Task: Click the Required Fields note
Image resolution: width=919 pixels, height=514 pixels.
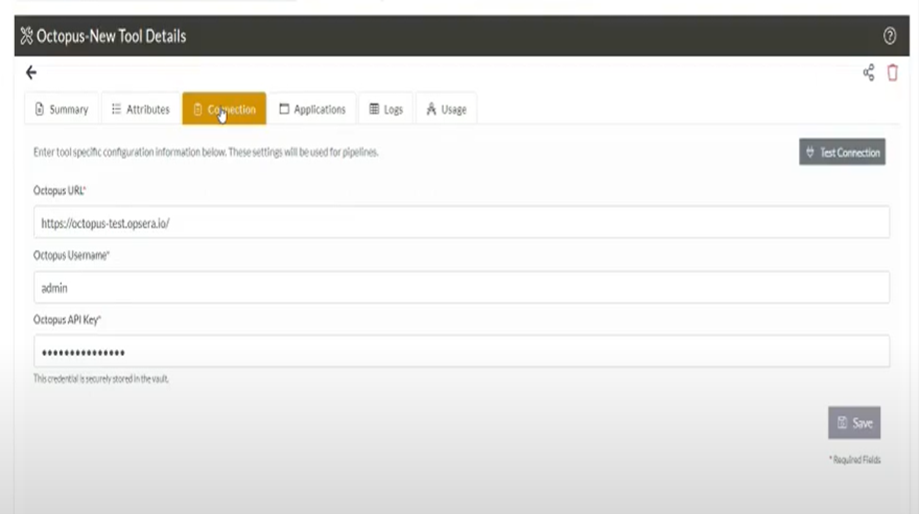Action: [855, 459]
